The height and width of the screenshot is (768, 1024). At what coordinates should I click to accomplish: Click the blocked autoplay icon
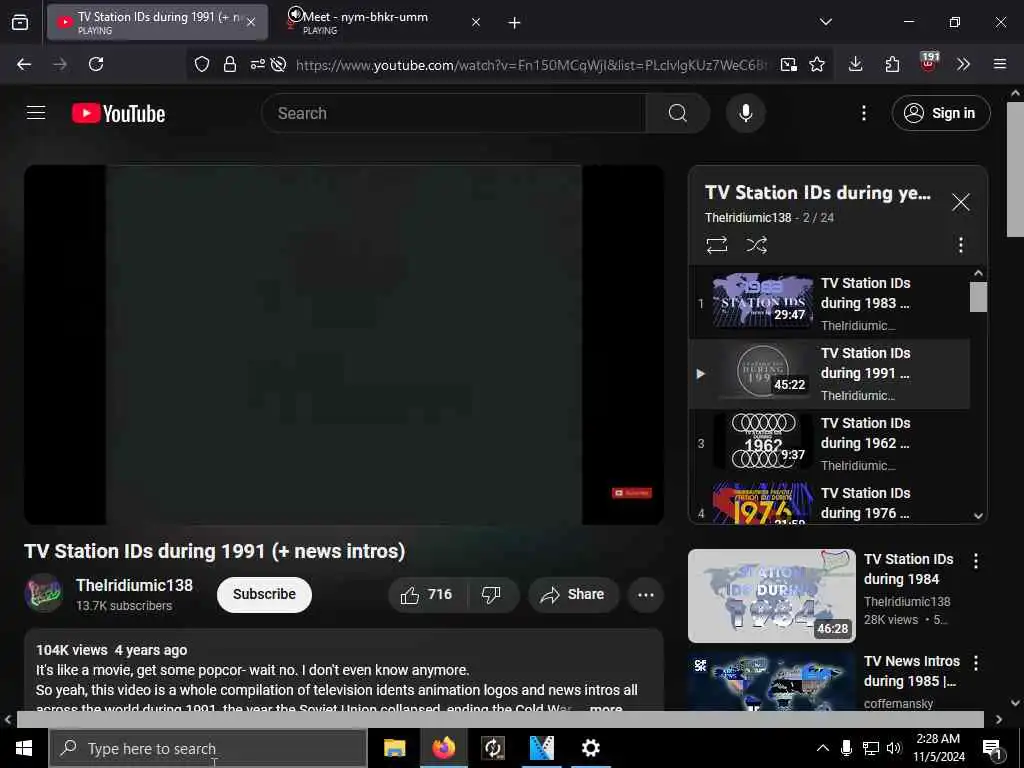278,64
